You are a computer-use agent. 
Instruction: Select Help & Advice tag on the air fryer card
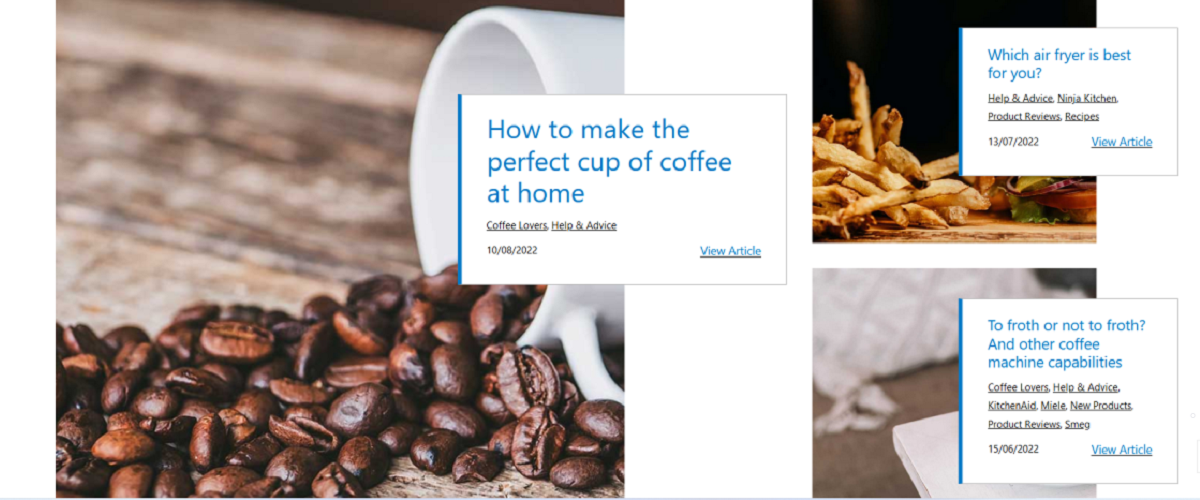pos(1020,98)
